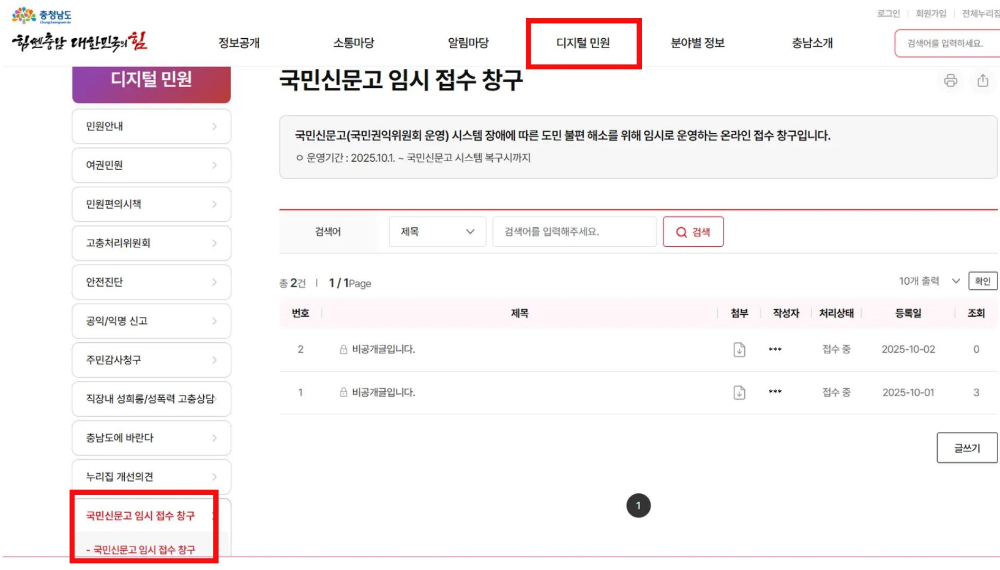Screen dimensions: 1000x570
Task: Download attachment of post number 1
Action: pos(739,393)
